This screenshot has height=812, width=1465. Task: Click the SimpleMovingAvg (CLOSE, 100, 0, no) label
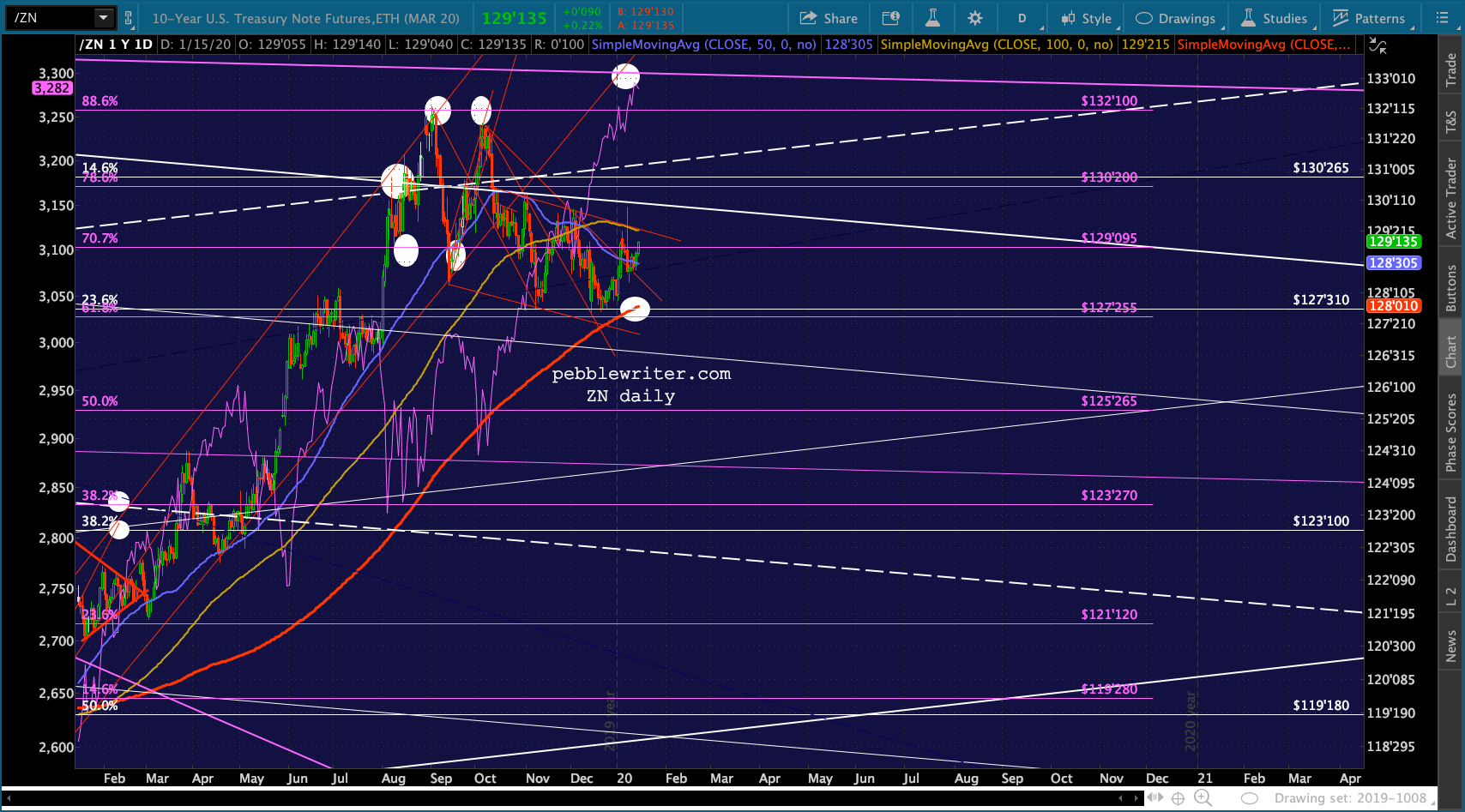pos(997,45)
